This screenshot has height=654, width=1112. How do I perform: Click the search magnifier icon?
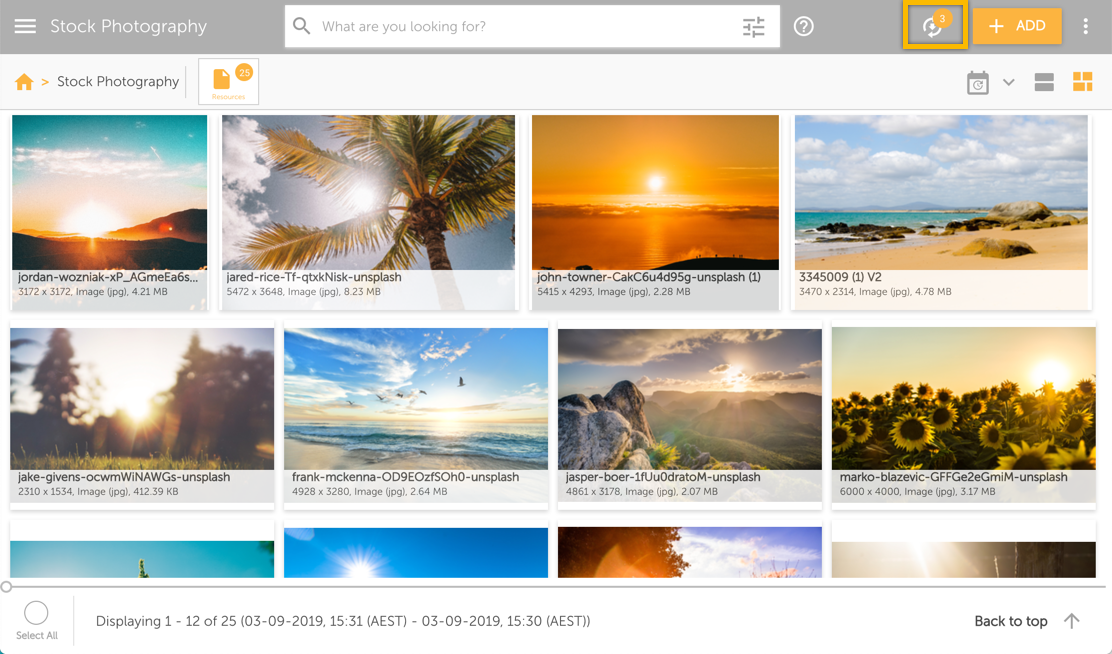301,26
